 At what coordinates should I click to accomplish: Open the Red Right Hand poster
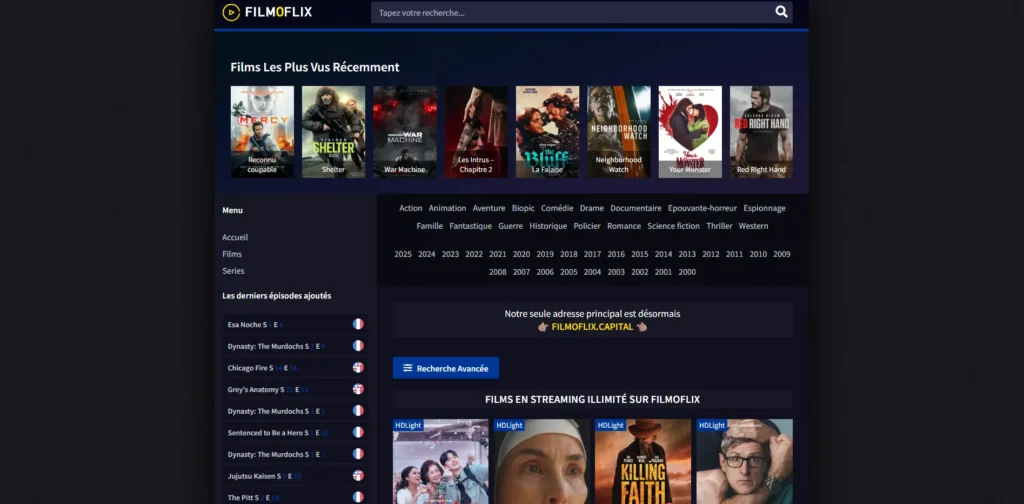(761, 132)
